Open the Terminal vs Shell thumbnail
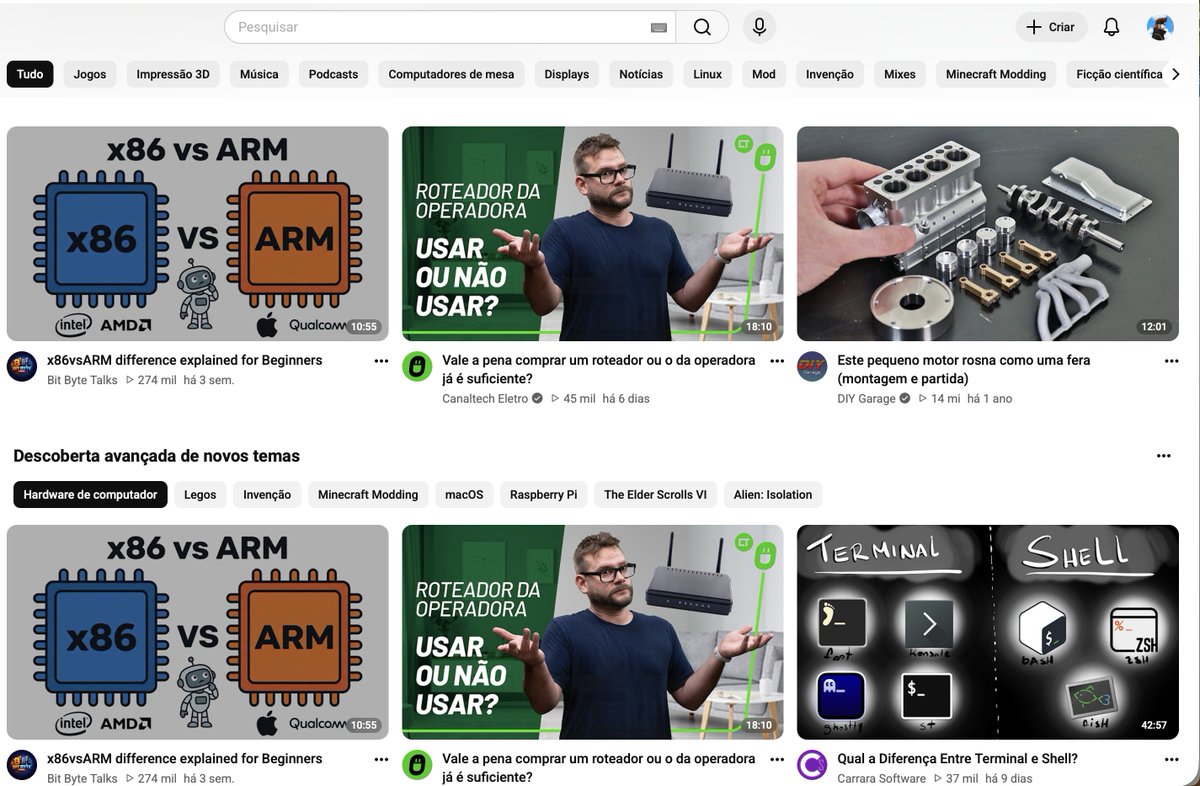The height and width of the screenshot is (786, 1200). coord(988,632)
